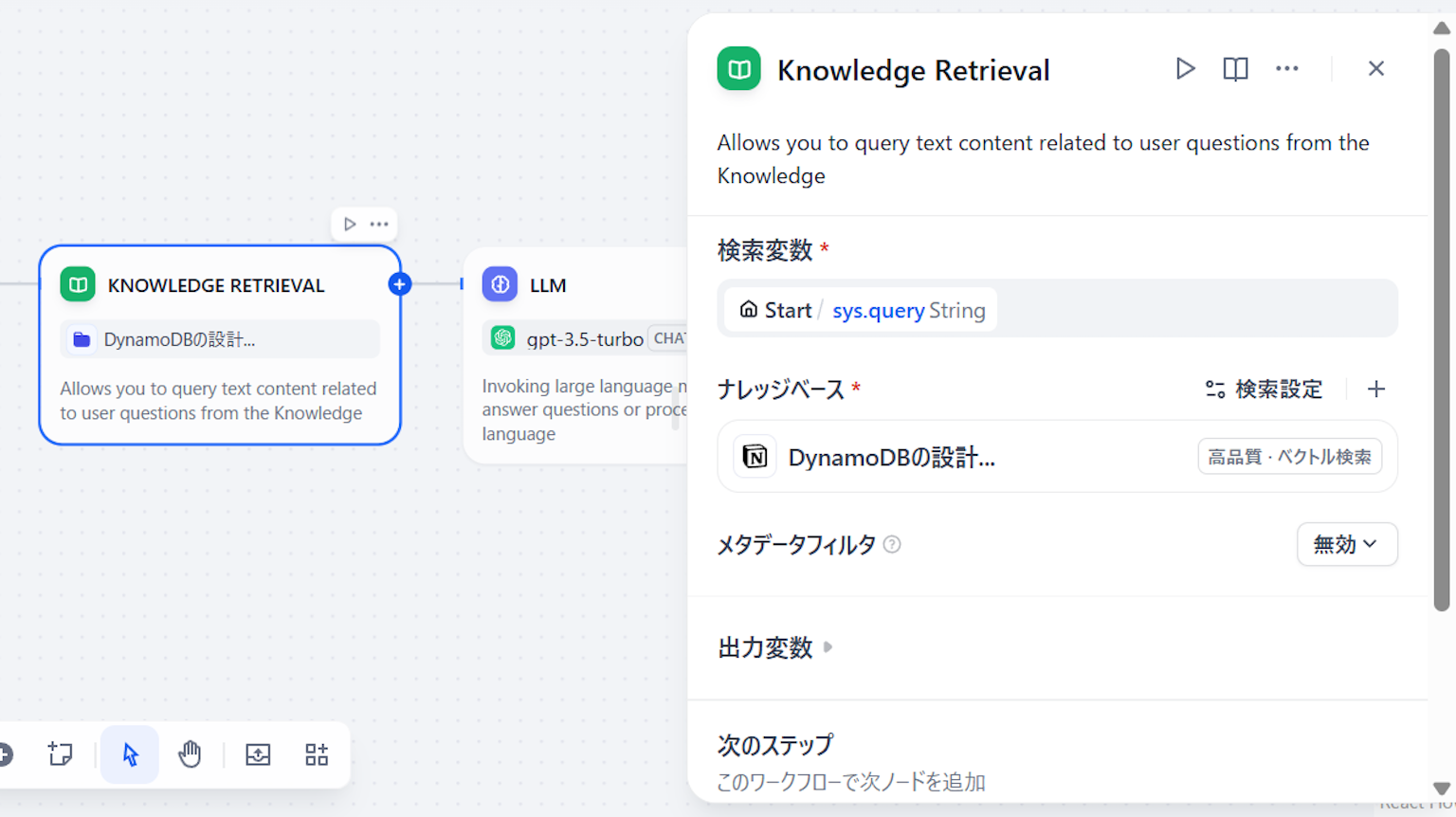Screen dimensions: 1456x817
Task: Click the green book icon on canvas node
Action: (78, 284)
